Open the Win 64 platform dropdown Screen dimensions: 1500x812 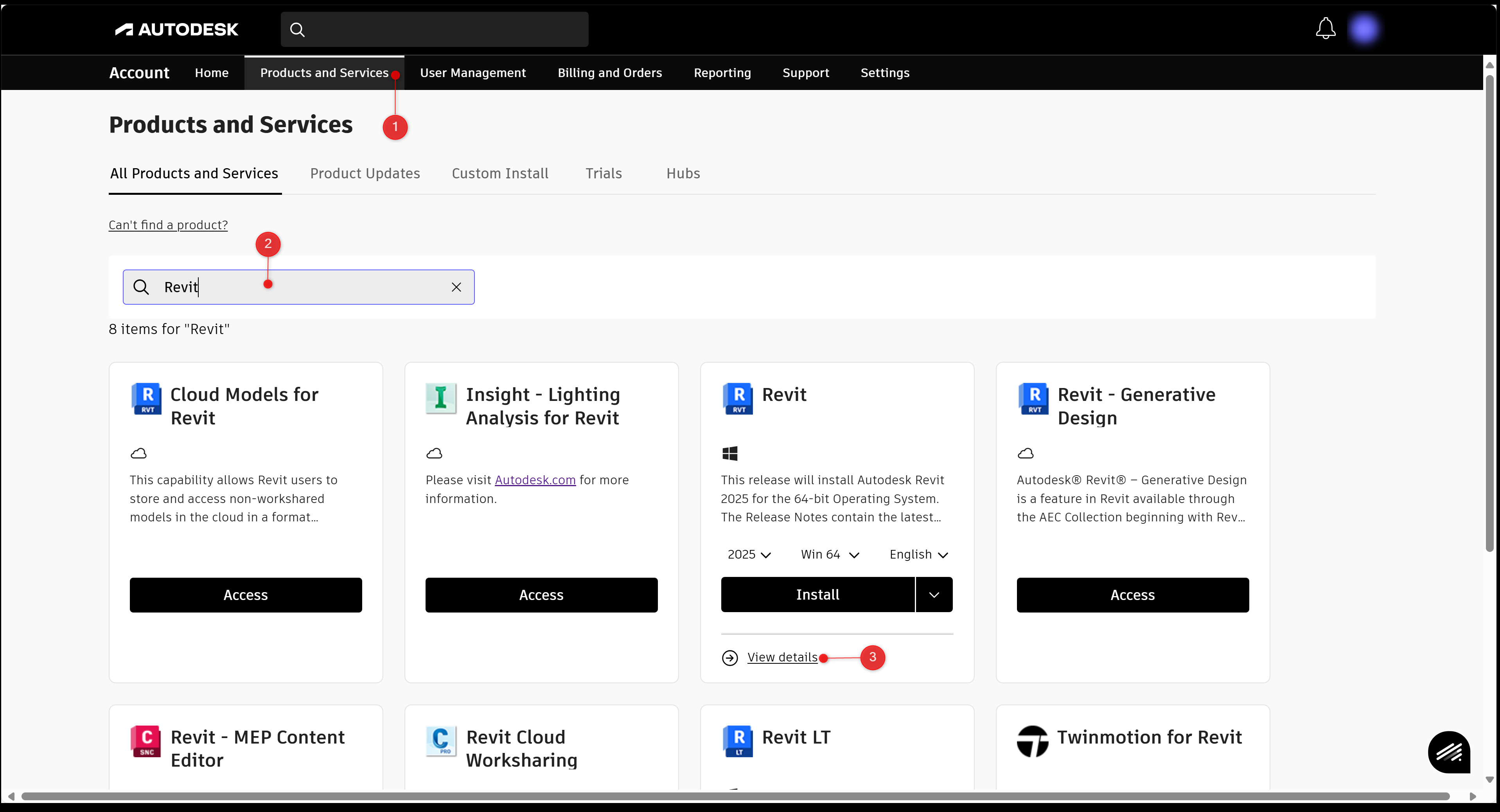tap(830, 555)
